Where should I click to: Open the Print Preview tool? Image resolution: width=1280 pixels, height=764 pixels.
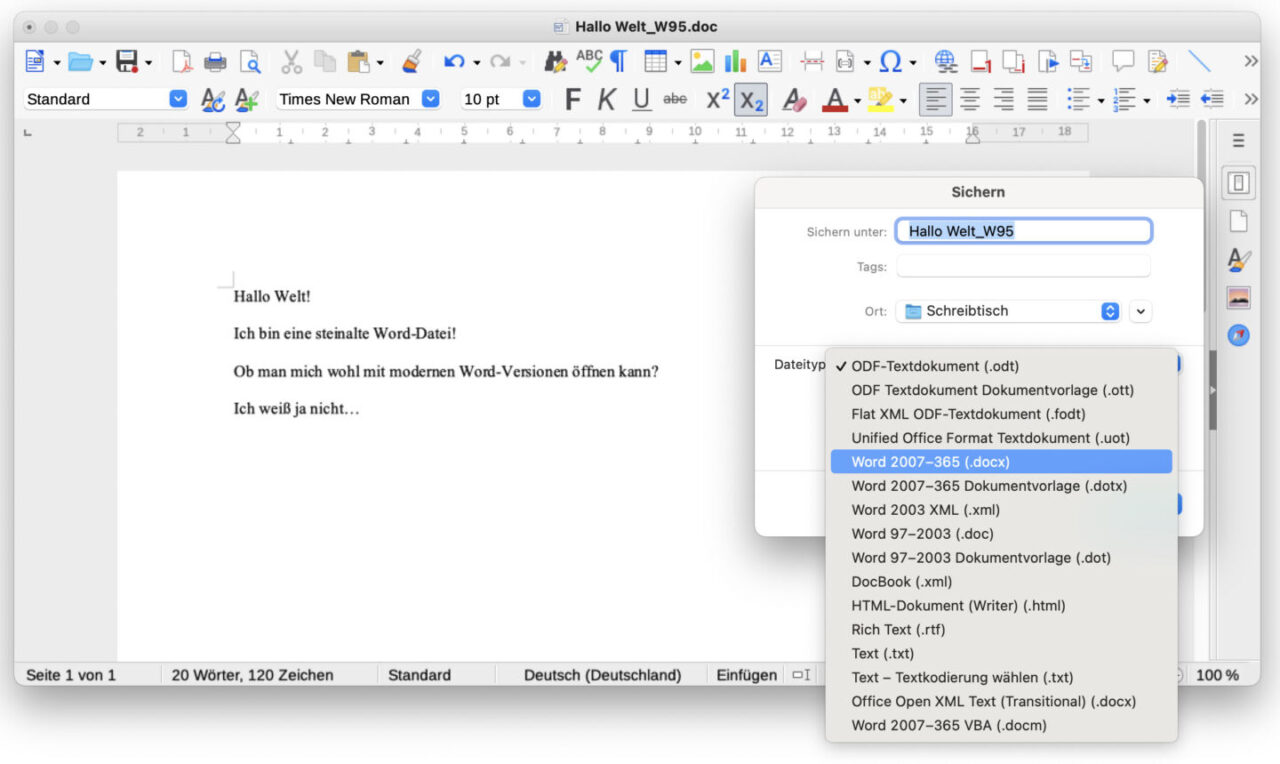[251, 61]
